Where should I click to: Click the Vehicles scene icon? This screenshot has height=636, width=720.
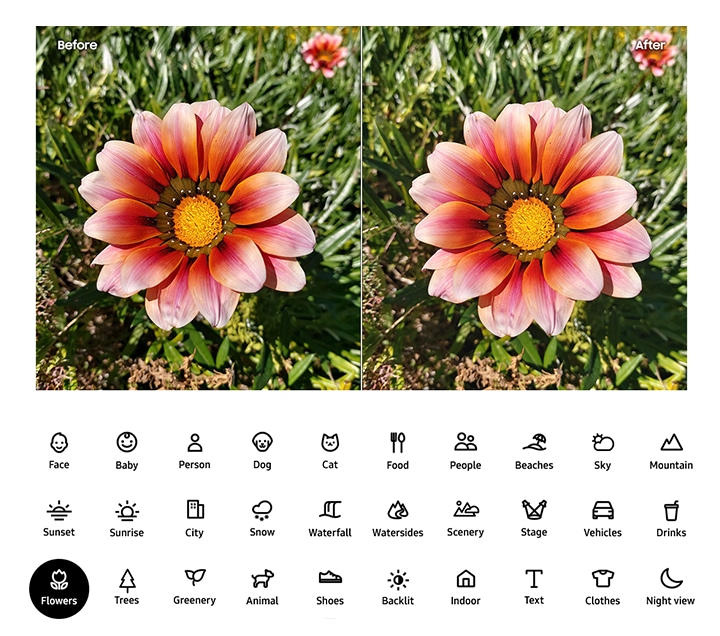click(x=602, y=510)
